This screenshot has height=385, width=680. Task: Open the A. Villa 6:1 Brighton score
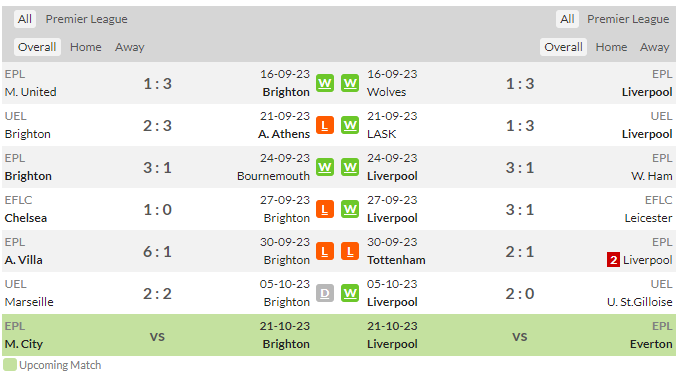pyautogui.click(x=157, y=251)
